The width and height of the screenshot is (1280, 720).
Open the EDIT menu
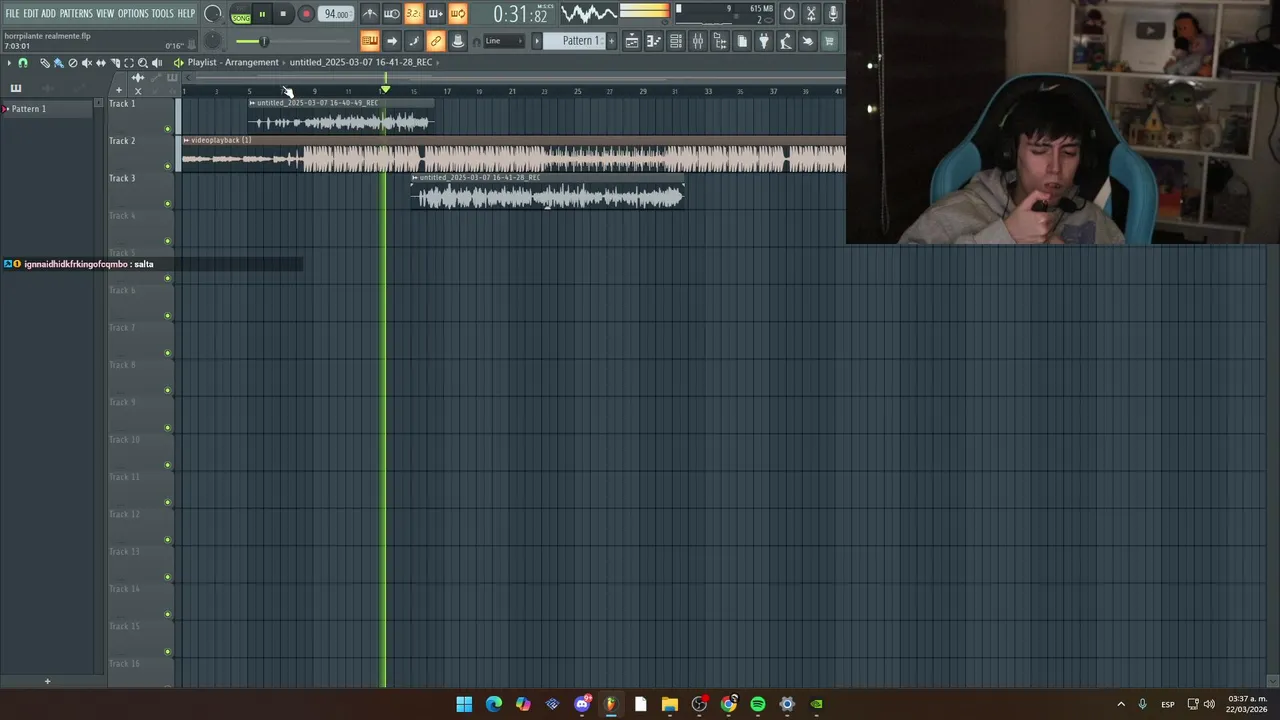(31, 13)
